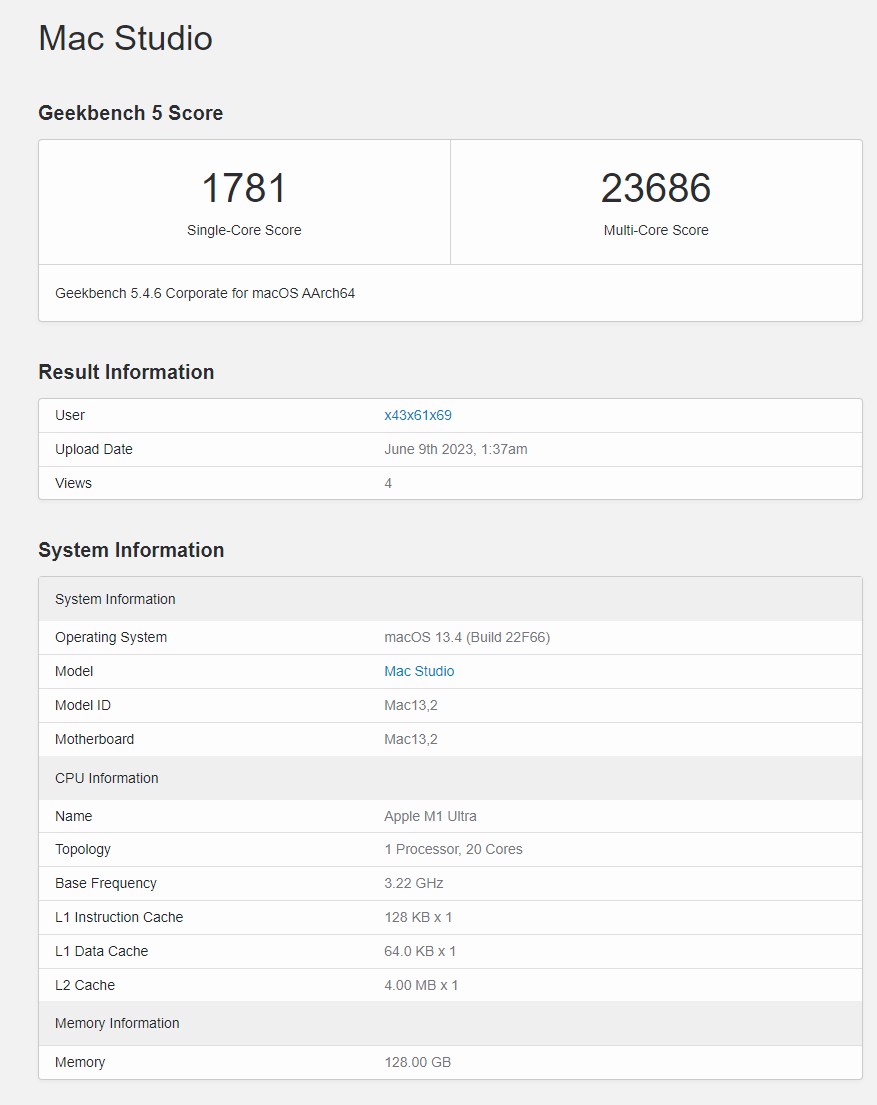The width and height of the screenshot is (877, 1105).
Task: Select L1 Data Cache value 64.0 KB x 1
Action: click(x=420, y=951)
